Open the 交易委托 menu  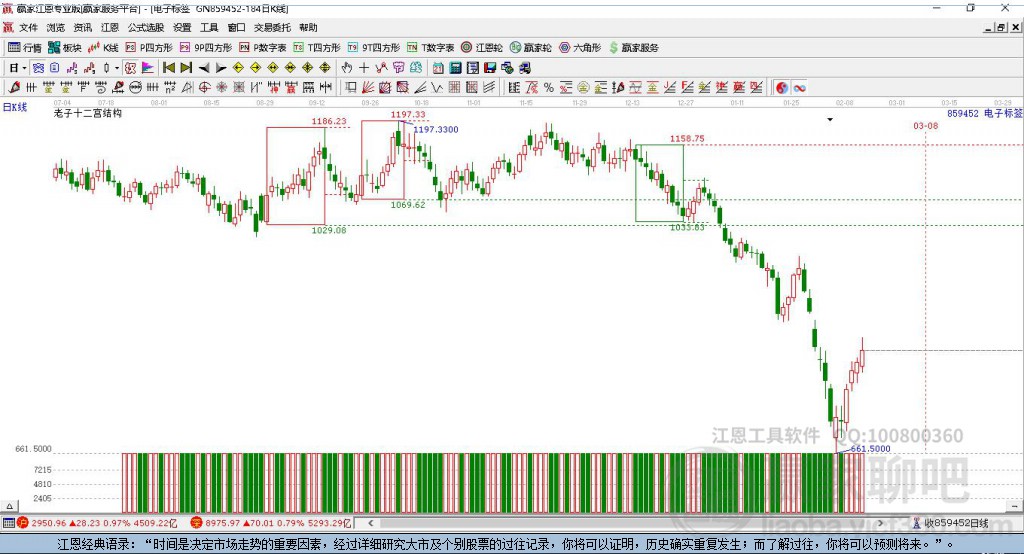click(x=272, y=27)
